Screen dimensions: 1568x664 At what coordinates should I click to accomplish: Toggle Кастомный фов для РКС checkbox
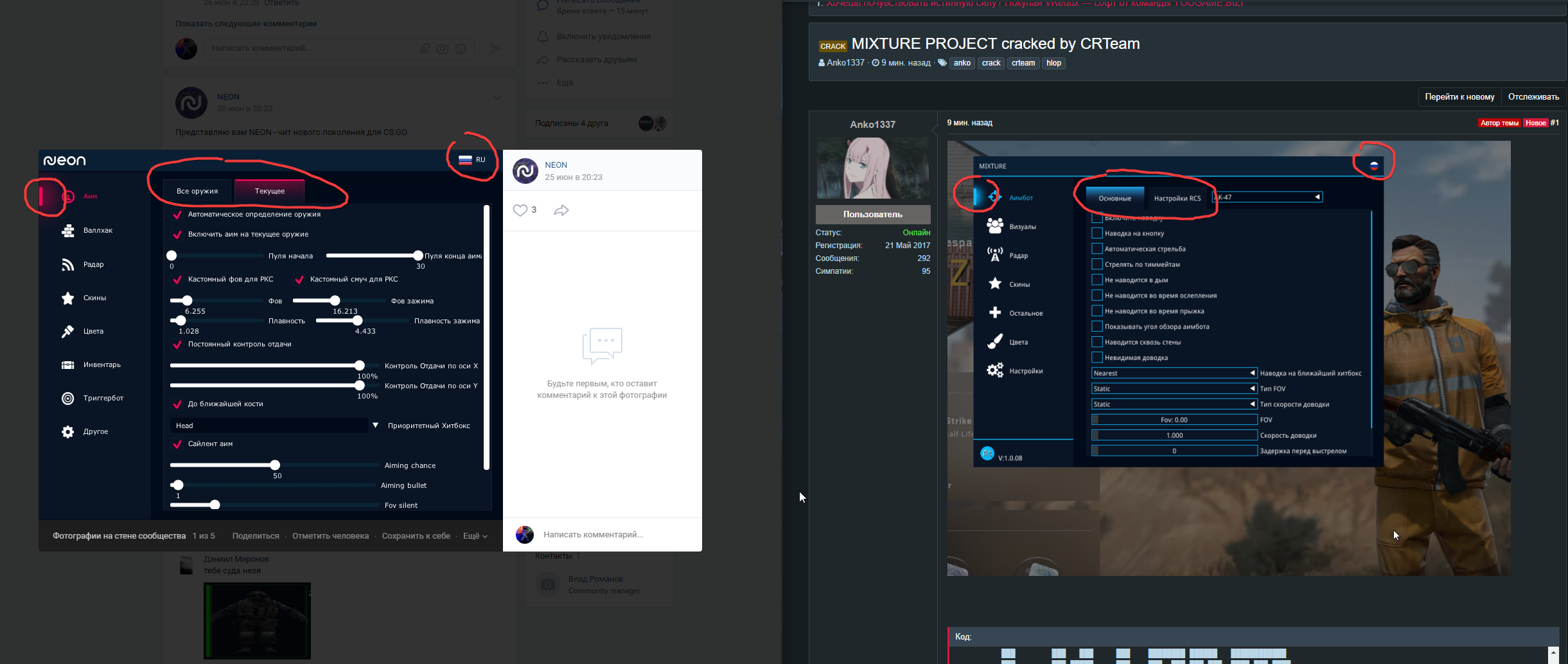tap(177, 280)
